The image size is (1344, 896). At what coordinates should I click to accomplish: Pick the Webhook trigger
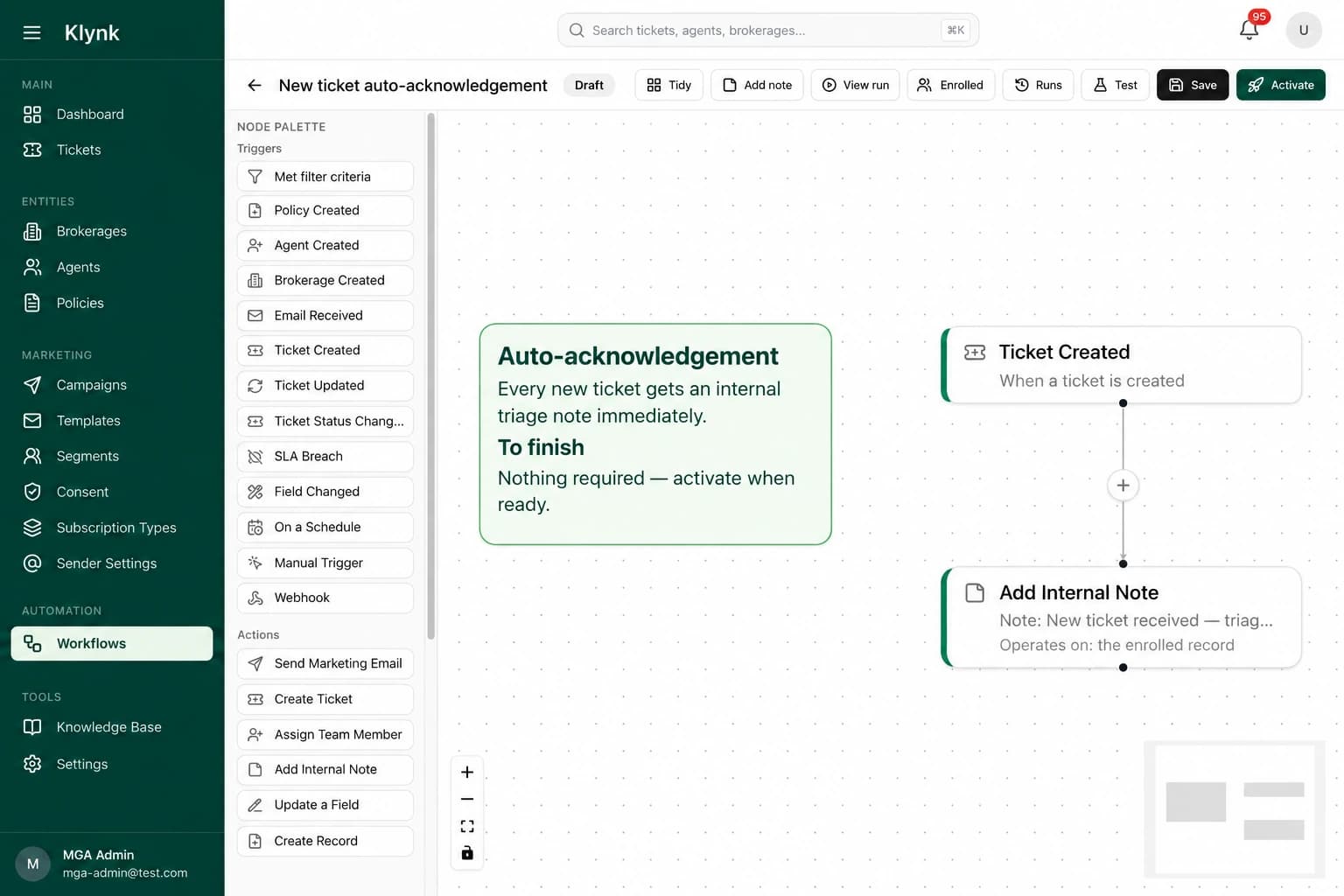coord(325,598)
